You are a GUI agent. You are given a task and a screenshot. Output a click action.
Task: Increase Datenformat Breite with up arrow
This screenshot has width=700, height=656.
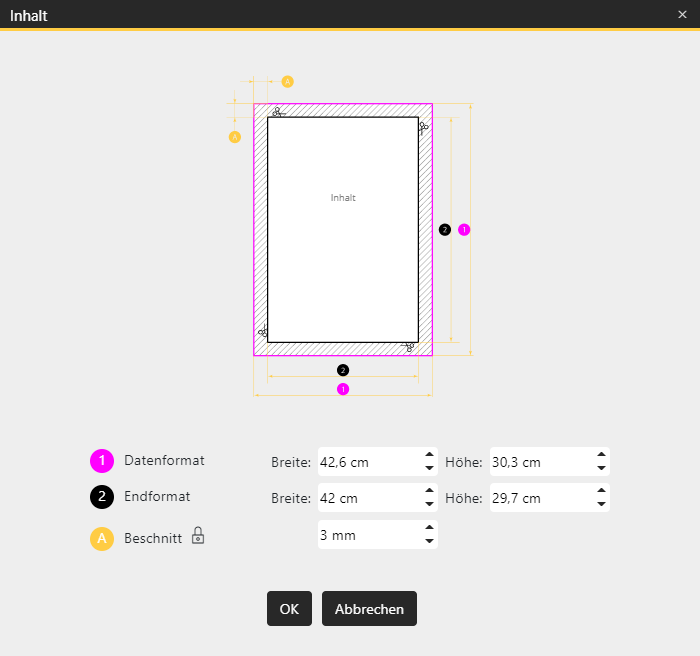click(x=429, y=455)
